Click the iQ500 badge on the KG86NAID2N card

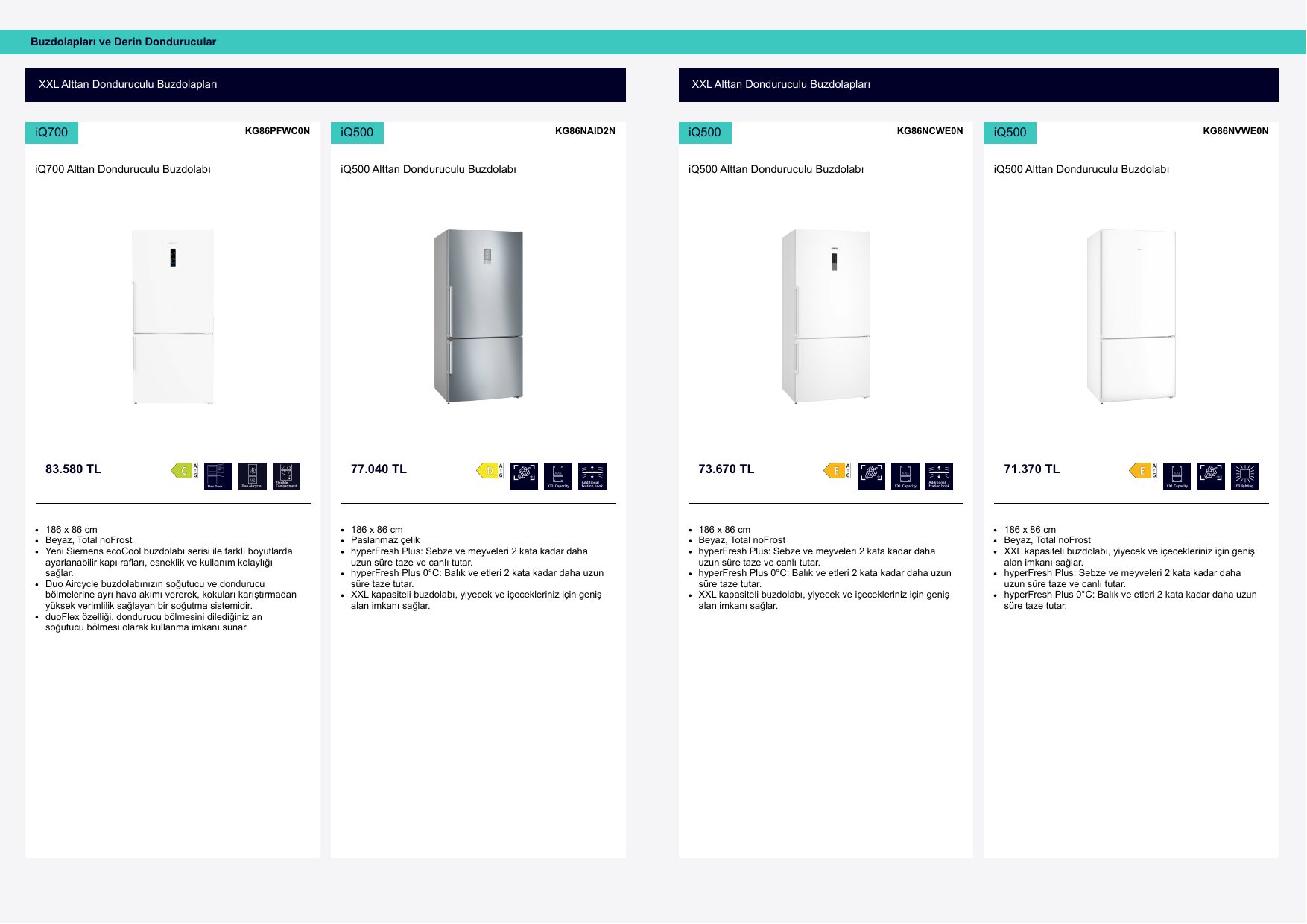(x=357, y=133)
